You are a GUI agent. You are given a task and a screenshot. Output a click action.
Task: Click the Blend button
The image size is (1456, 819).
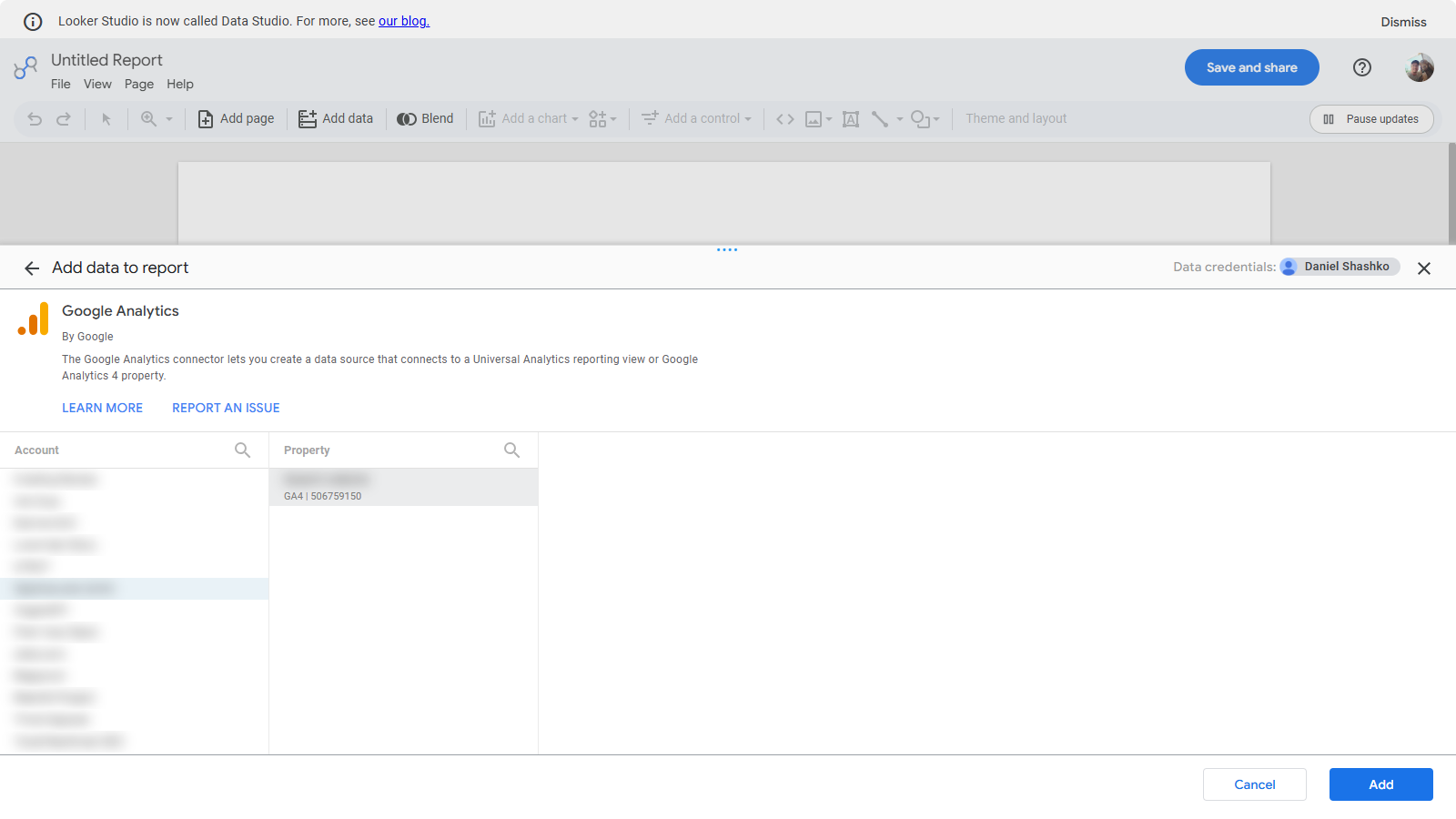425,118
